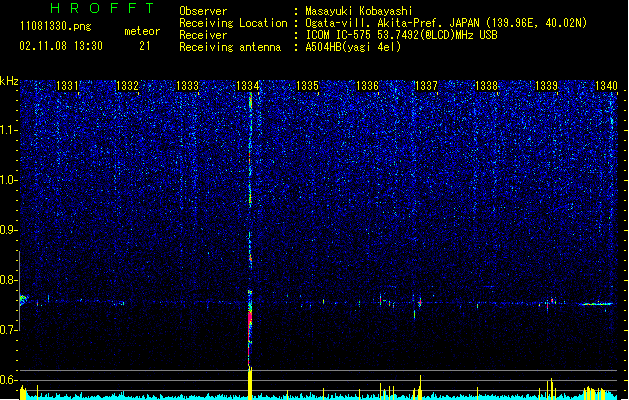Click the long carrier echo near 1340
Screen dimensions: 629x400
597,304
